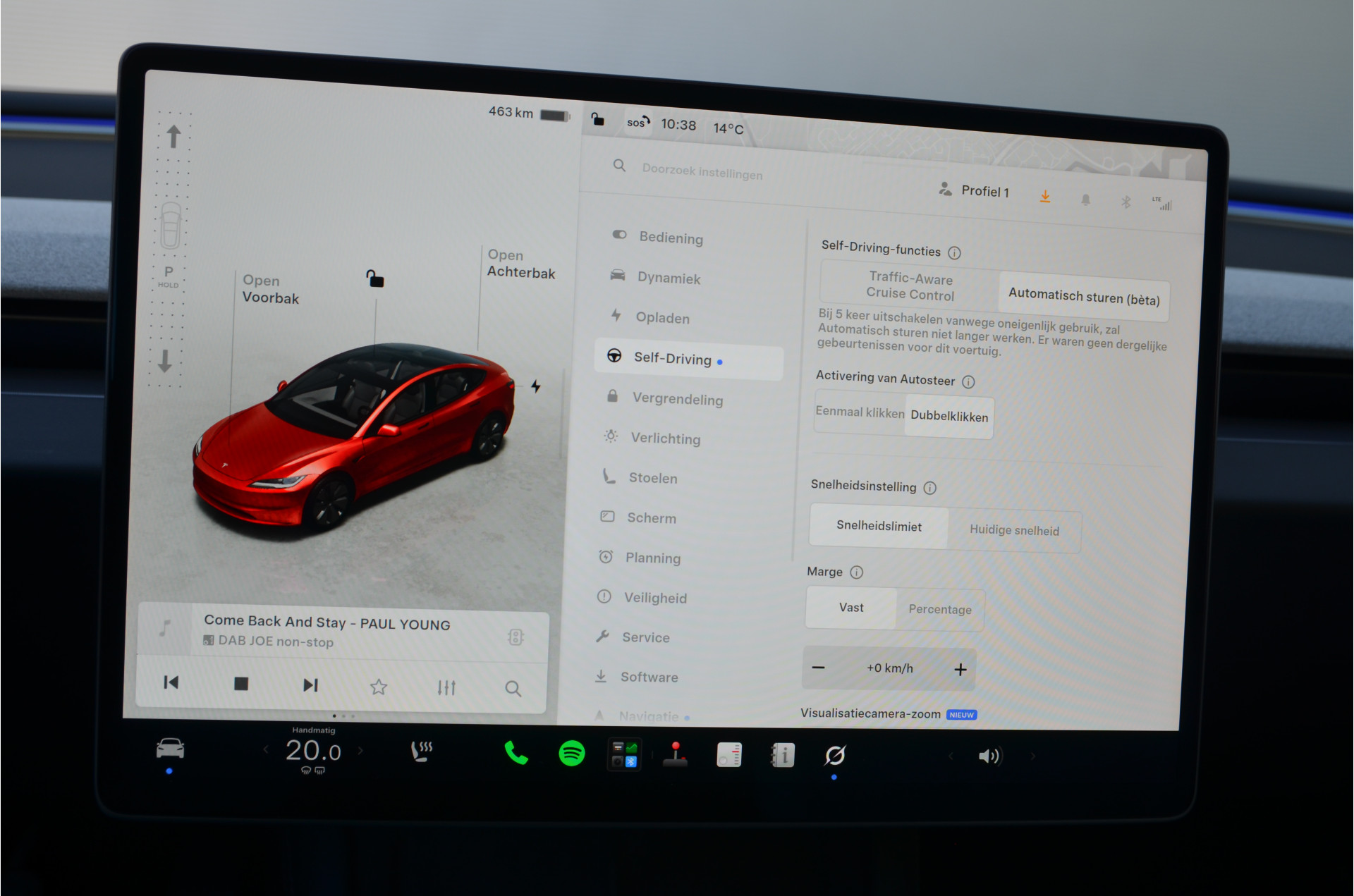Image resolution: width=1354 pixels, height=896 pixels.
Task: Show info for Self-Driving-functies
Action: pos(954,252)
